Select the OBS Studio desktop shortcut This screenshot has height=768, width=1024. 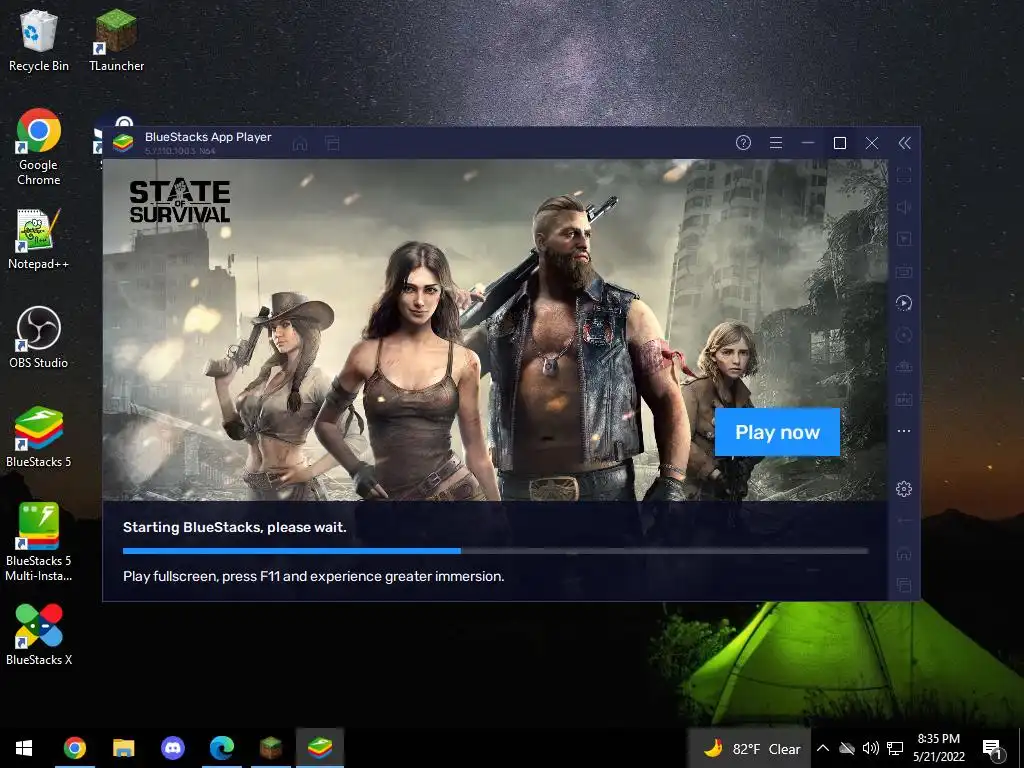(39, 337)
